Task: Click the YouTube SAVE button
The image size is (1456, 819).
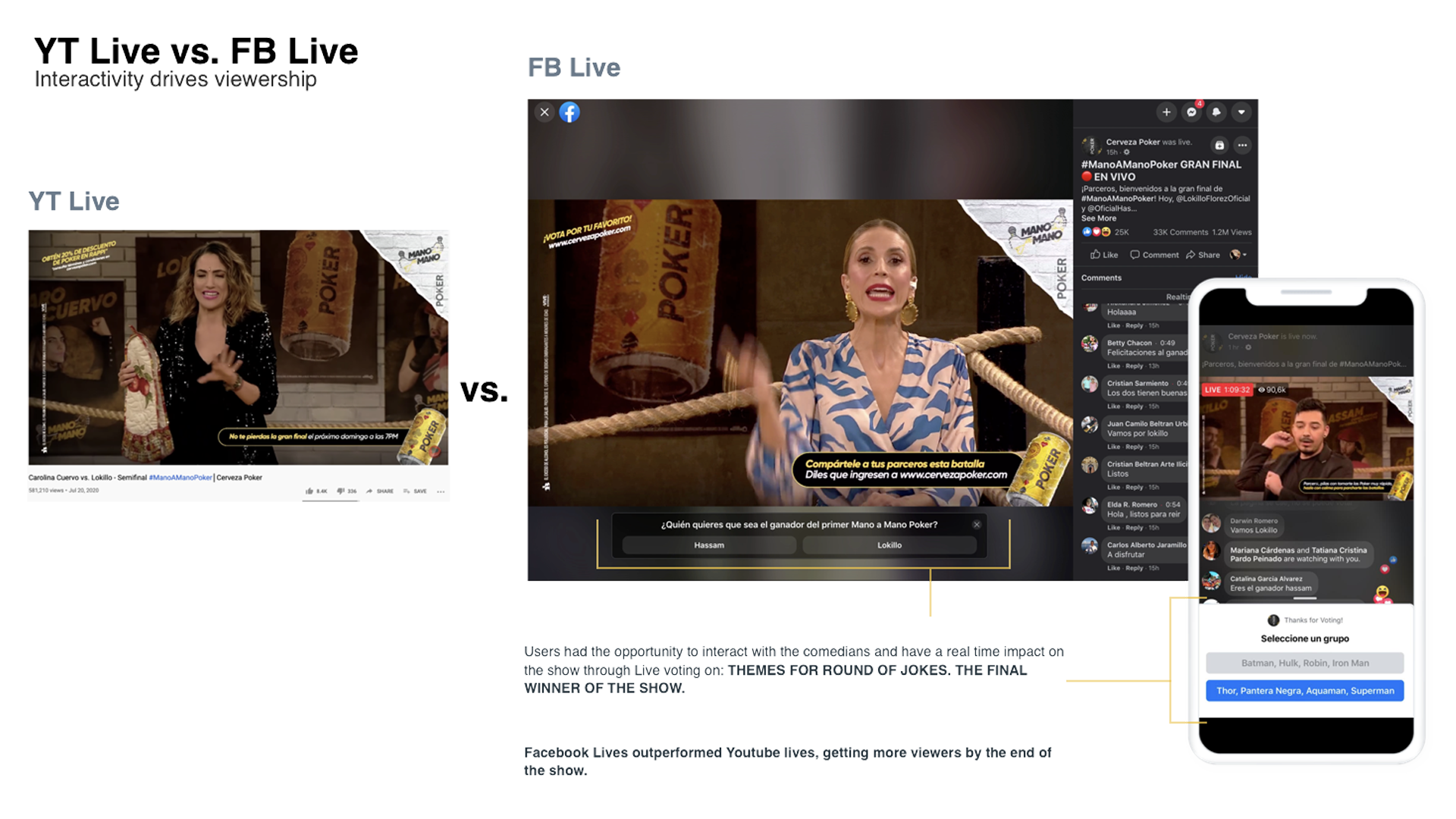Action: pyautogui.click(x=415, y=491)
